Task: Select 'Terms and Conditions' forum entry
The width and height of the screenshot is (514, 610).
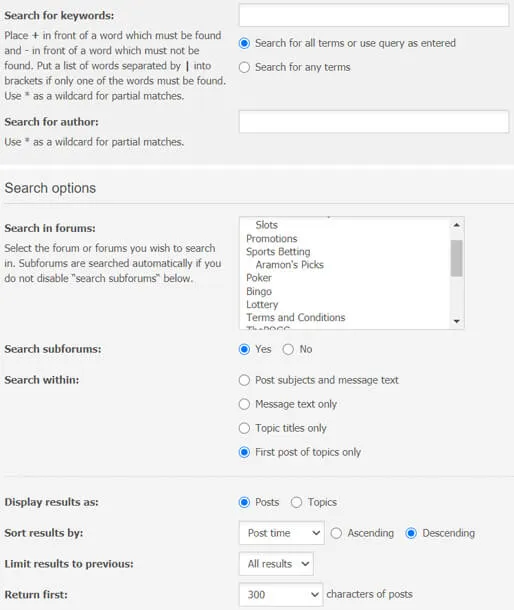Action: (x=296, y=317)
